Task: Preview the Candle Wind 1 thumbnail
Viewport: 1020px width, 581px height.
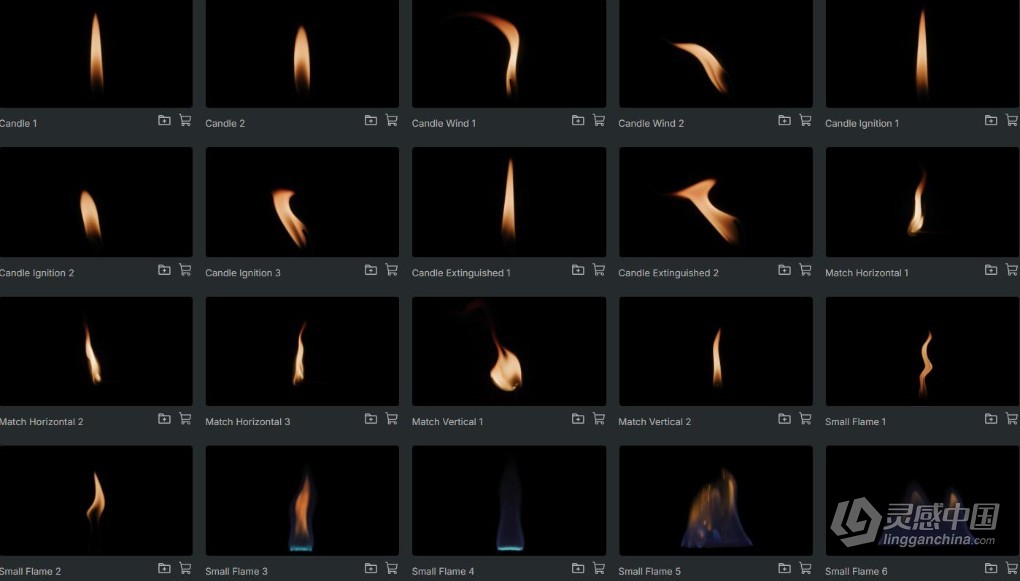Action: tap(508, 54)
